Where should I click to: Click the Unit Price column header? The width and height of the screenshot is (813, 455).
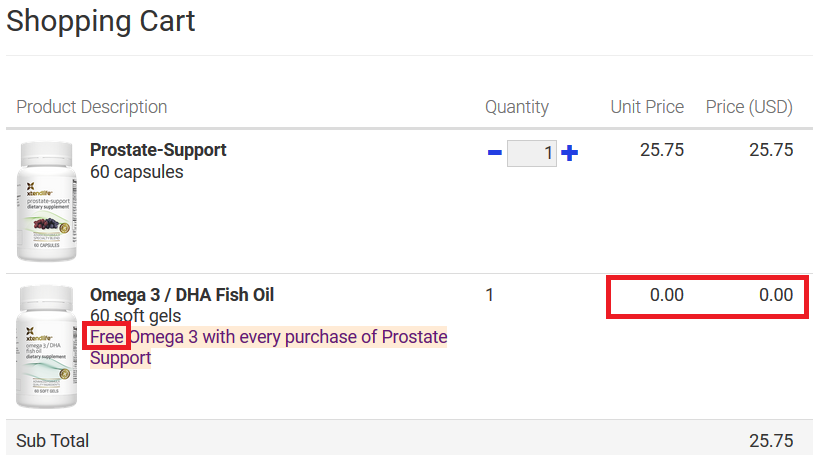647,107
